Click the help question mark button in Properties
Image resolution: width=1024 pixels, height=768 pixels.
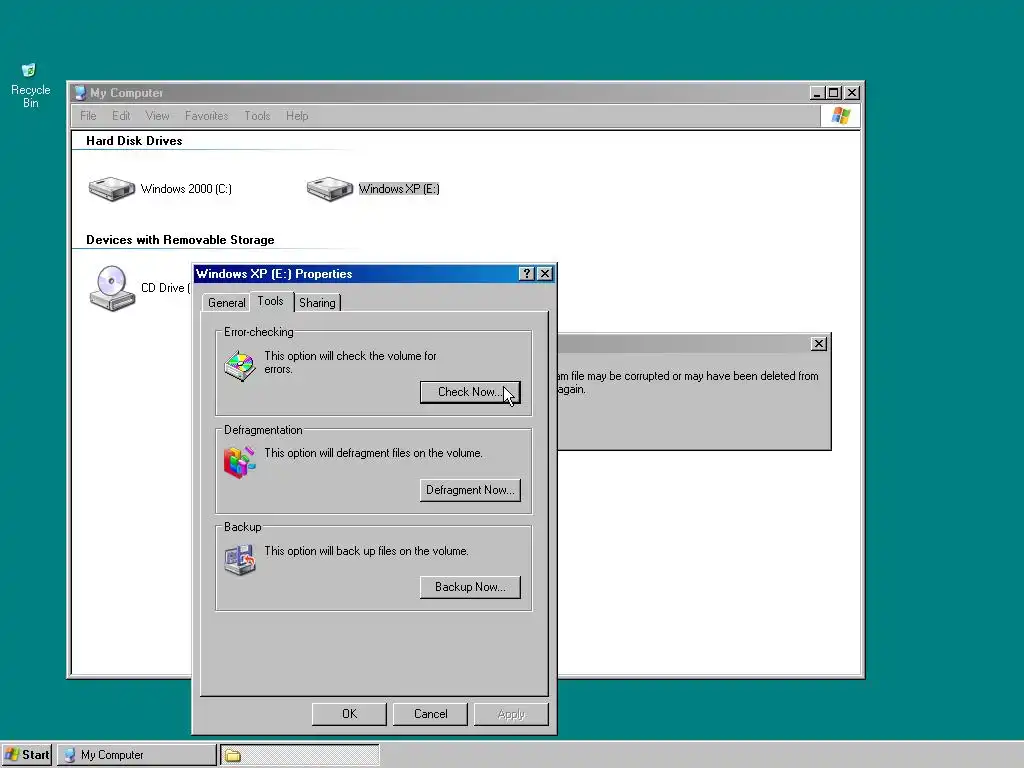(526, 274)
